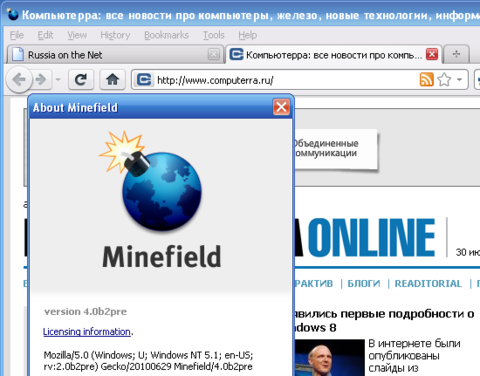Screen dimensions: 480x376
Task: Open the READITORIAL section link
Action: tap(428, 284)
